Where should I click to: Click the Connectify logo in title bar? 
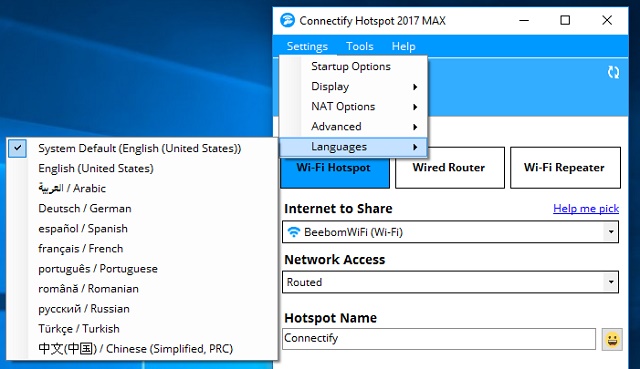pos(287,20)
